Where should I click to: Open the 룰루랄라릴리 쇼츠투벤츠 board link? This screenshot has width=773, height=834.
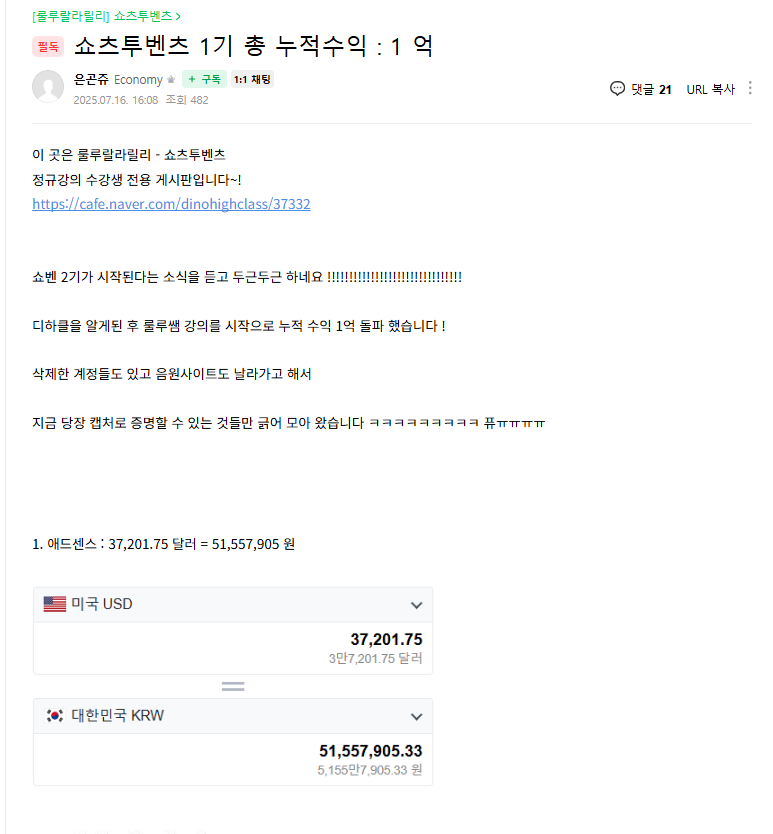tap(102, 16)
